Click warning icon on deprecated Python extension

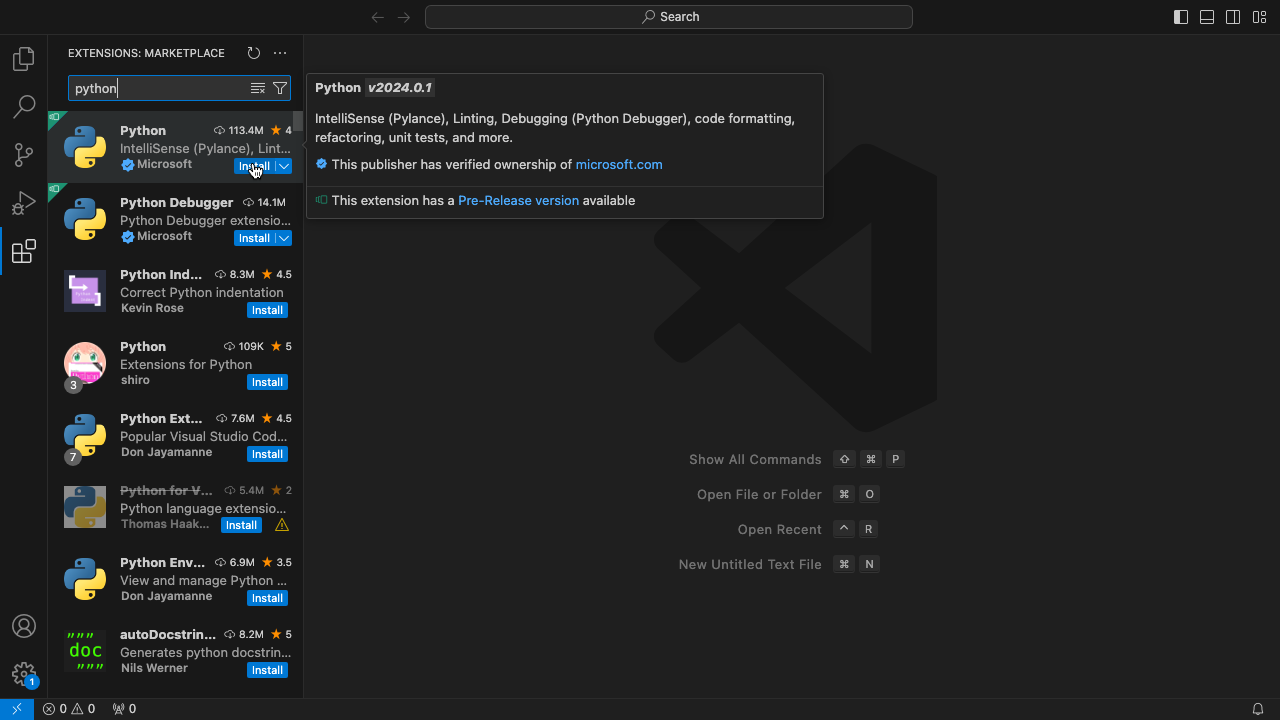coord(282,525)
